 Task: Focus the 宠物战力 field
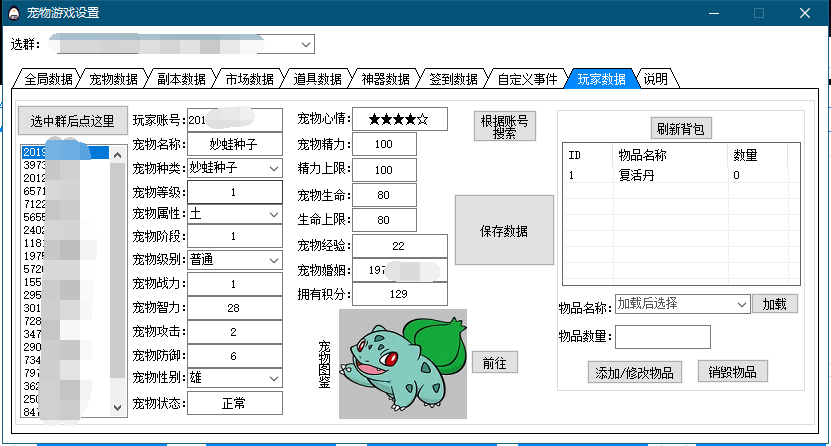point(235,284)
